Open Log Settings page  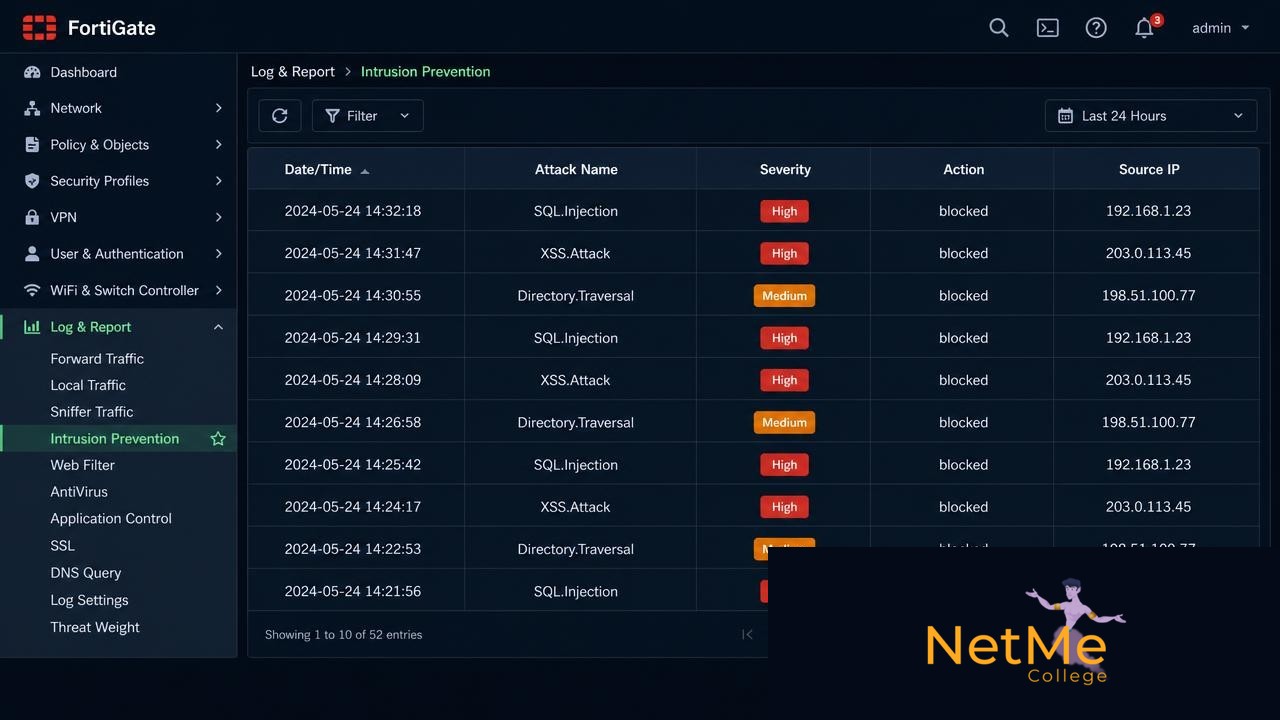(89, 600)
